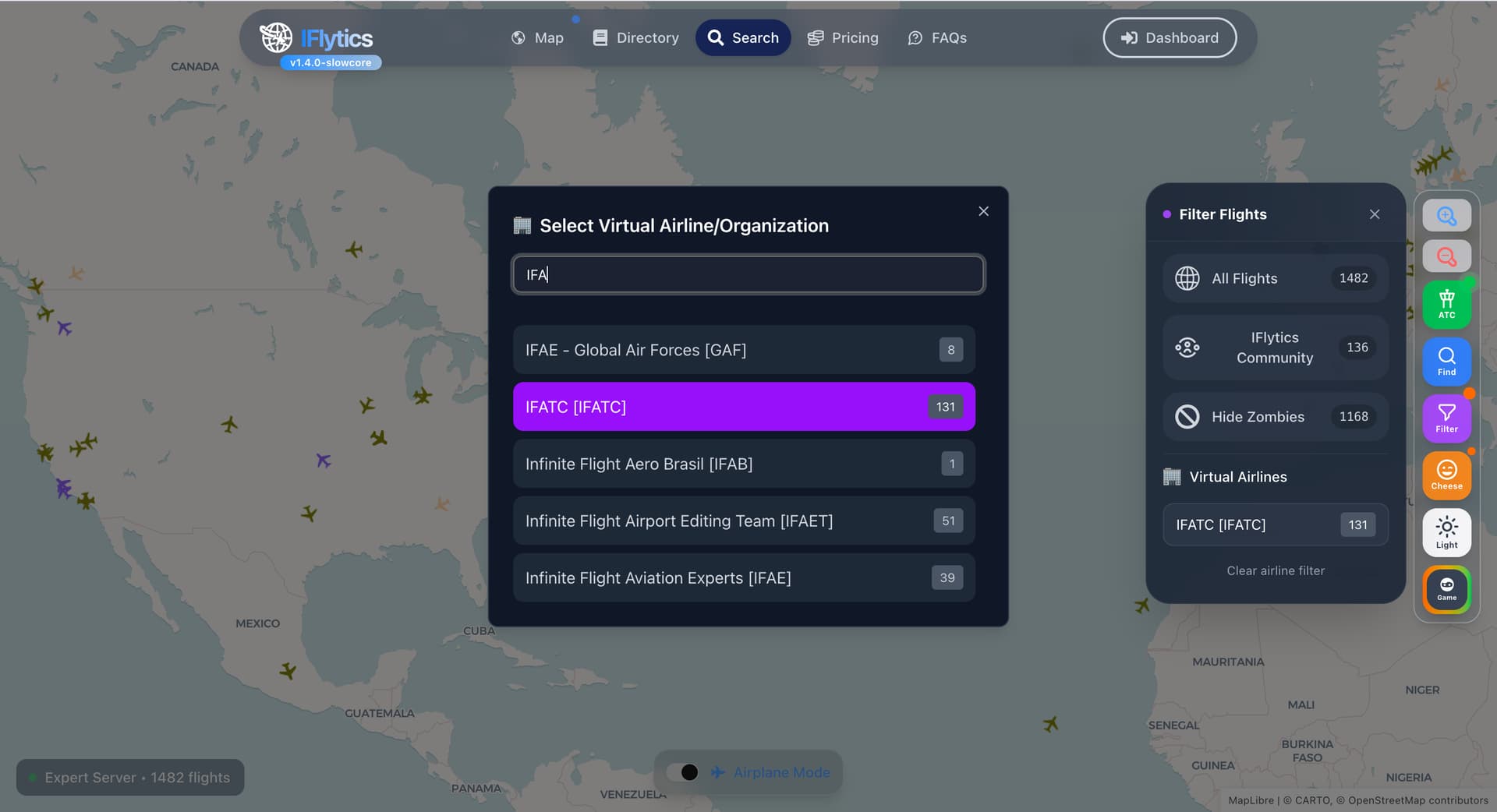1497x812 pixels.
Task: Click Clear airline filter link
Action: click(x=1276, y=570)
